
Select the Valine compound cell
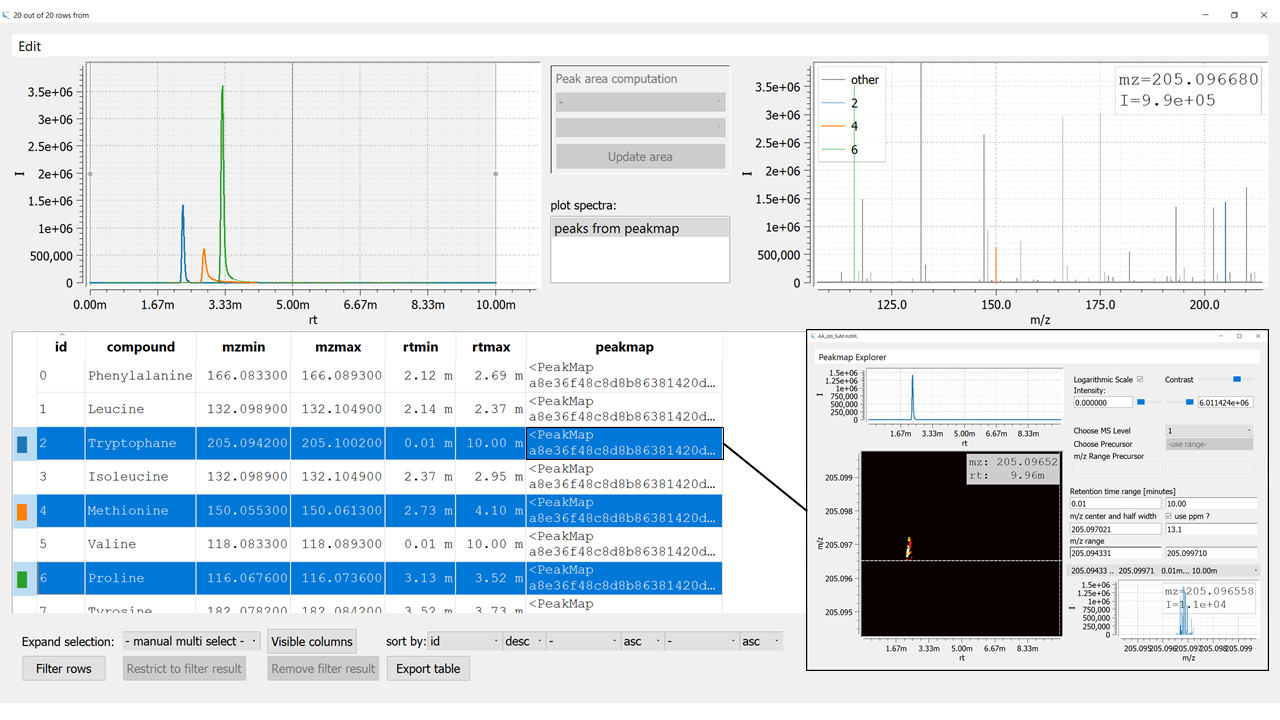[x=141, y=544]
